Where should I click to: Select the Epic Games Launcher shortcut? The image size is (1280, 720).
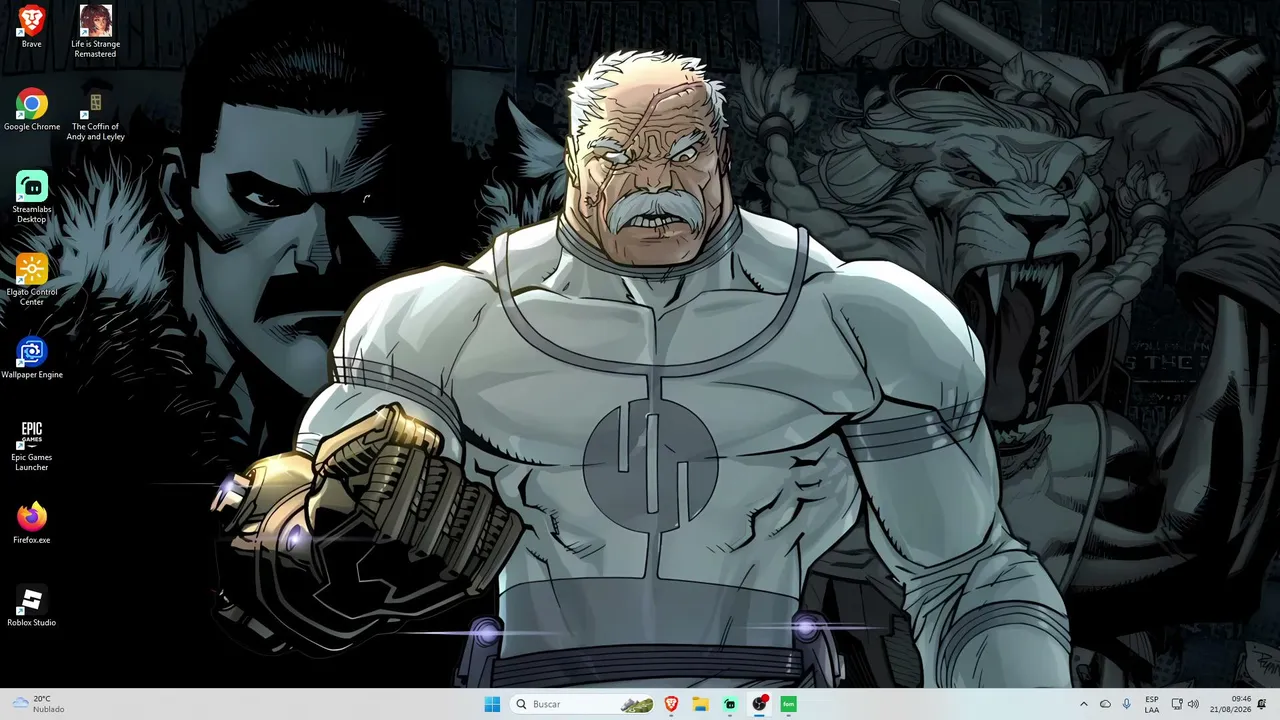[x=32, y=445]
